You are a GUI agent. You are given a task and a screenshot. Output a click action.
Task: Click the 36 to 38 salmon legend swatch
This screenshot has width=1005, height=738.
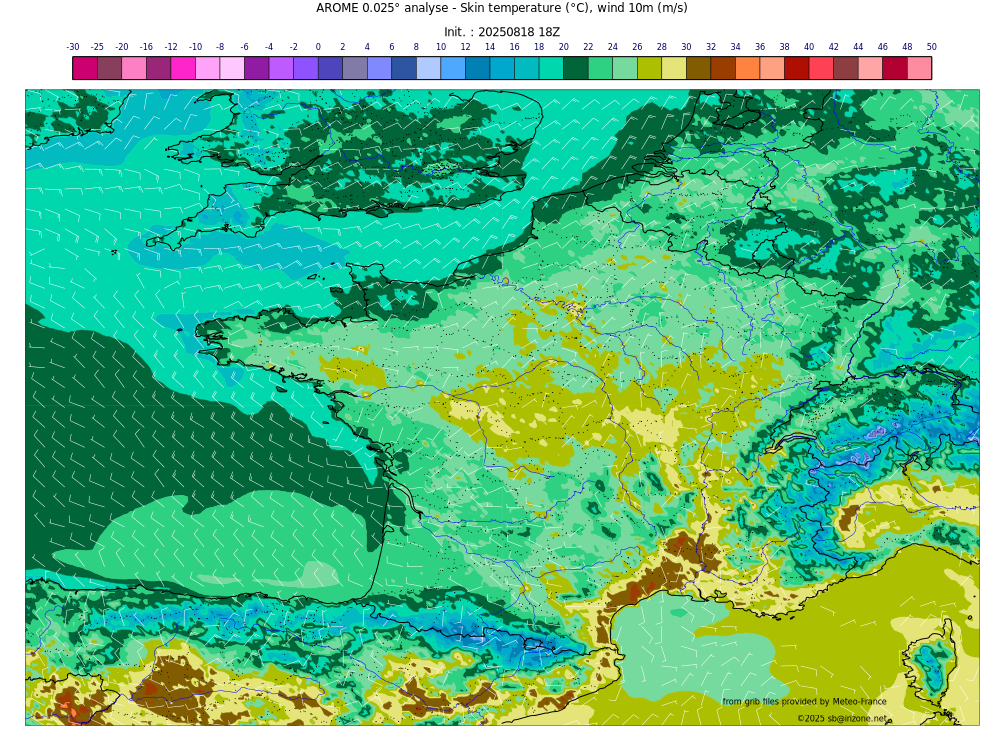(772, 68)
